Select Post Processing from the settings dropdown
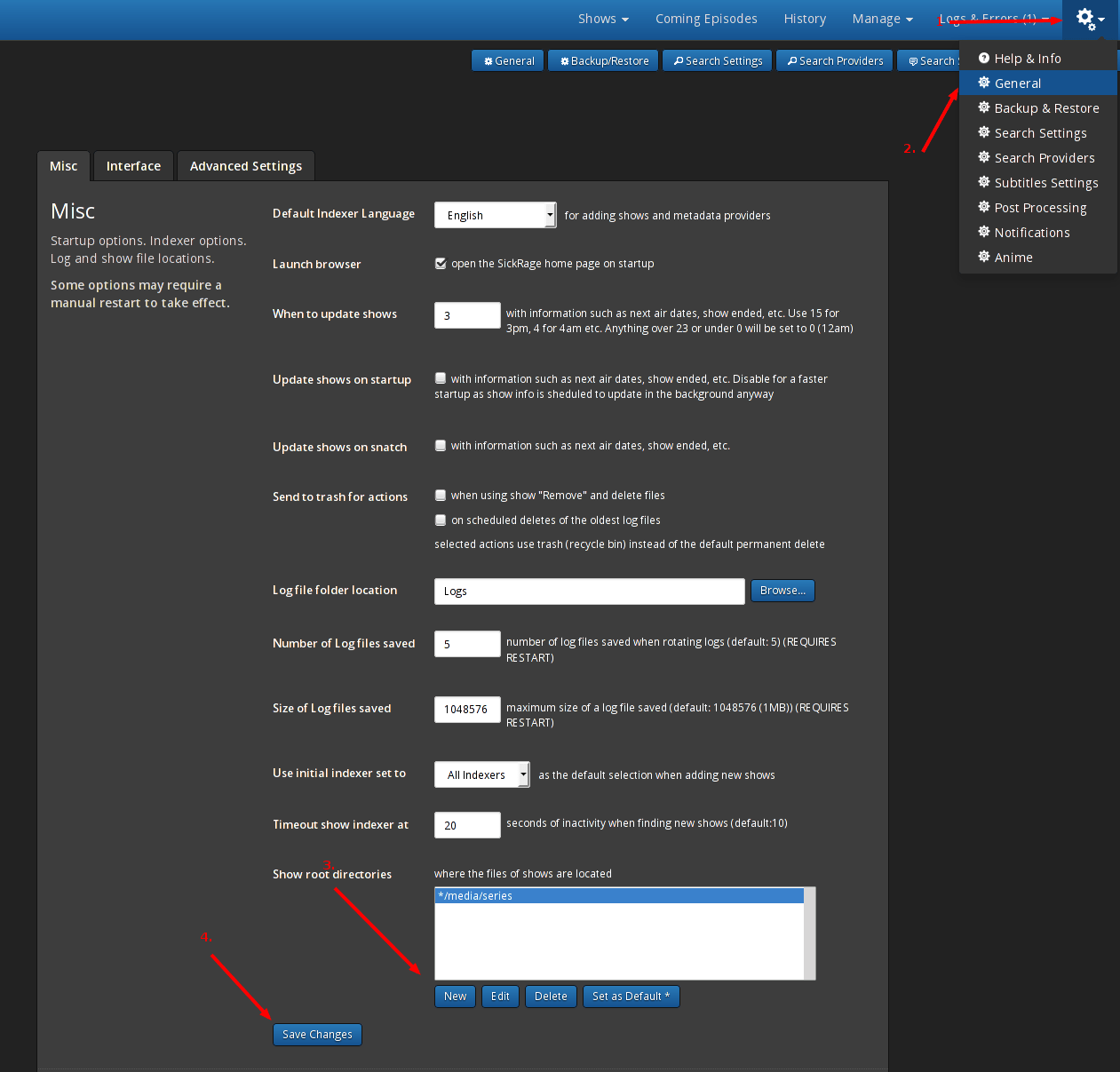Screen dimensions: 1120x1072 (1038, 207)
